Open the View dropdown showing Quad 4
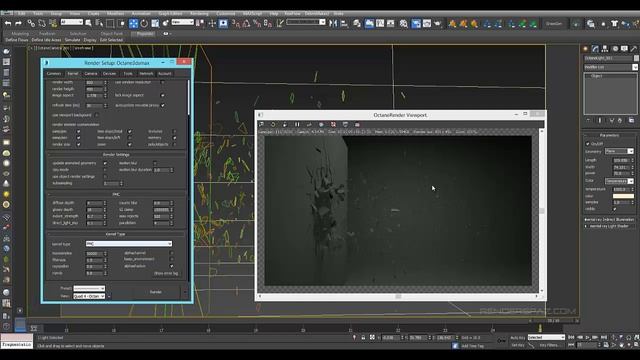The height and width of the screenshot is (360, 640). [x=89, y=296]
